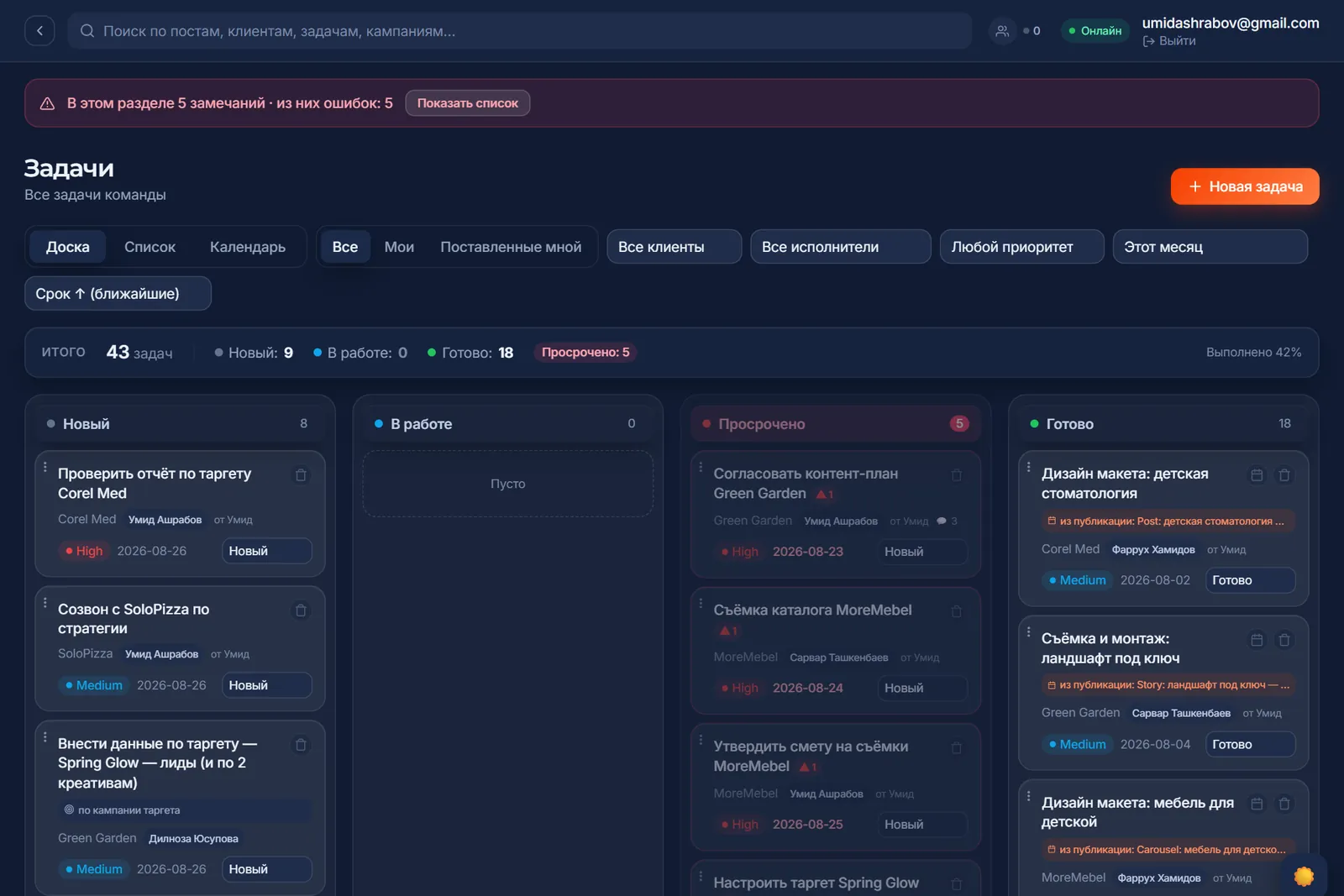Open the Этот месяц period filter

click(x=1210, y=247)
